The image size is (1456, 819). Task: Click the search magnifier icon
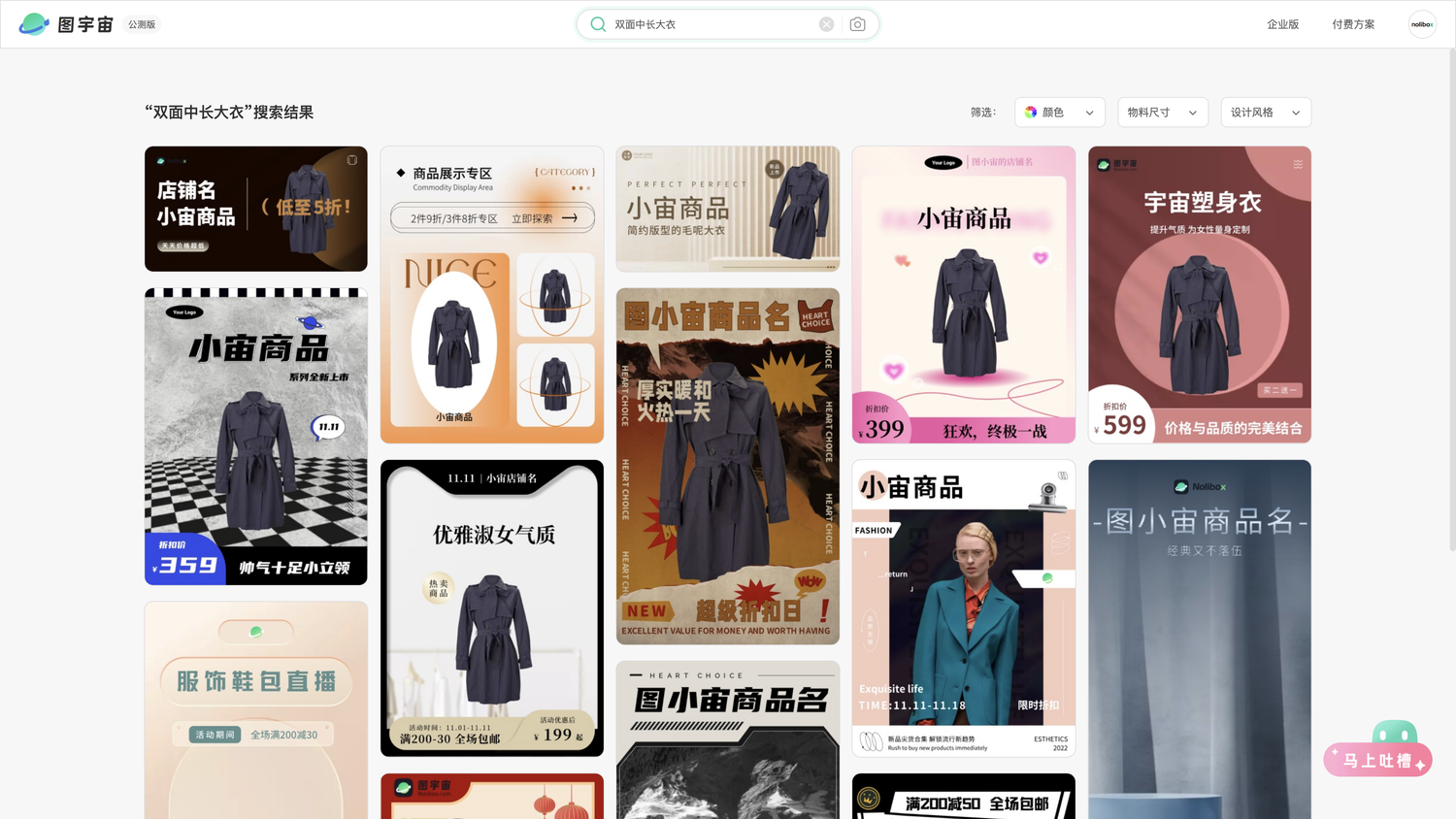pos(598,24)
